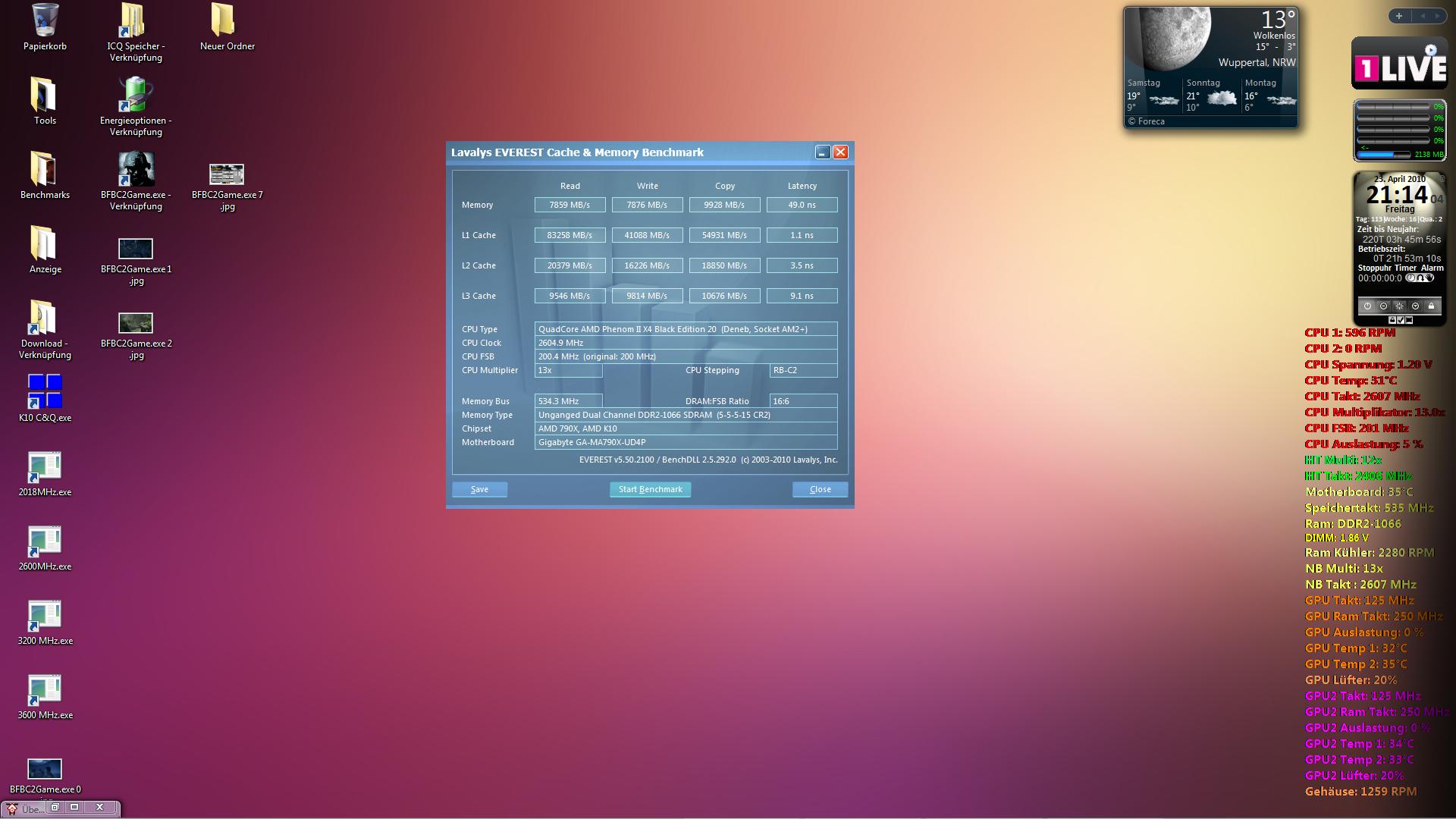The width and height of the screenshot is (1456, 819).
Task: Open the Papierkorb recycle bin icon
Action: (x=45, y=21)
